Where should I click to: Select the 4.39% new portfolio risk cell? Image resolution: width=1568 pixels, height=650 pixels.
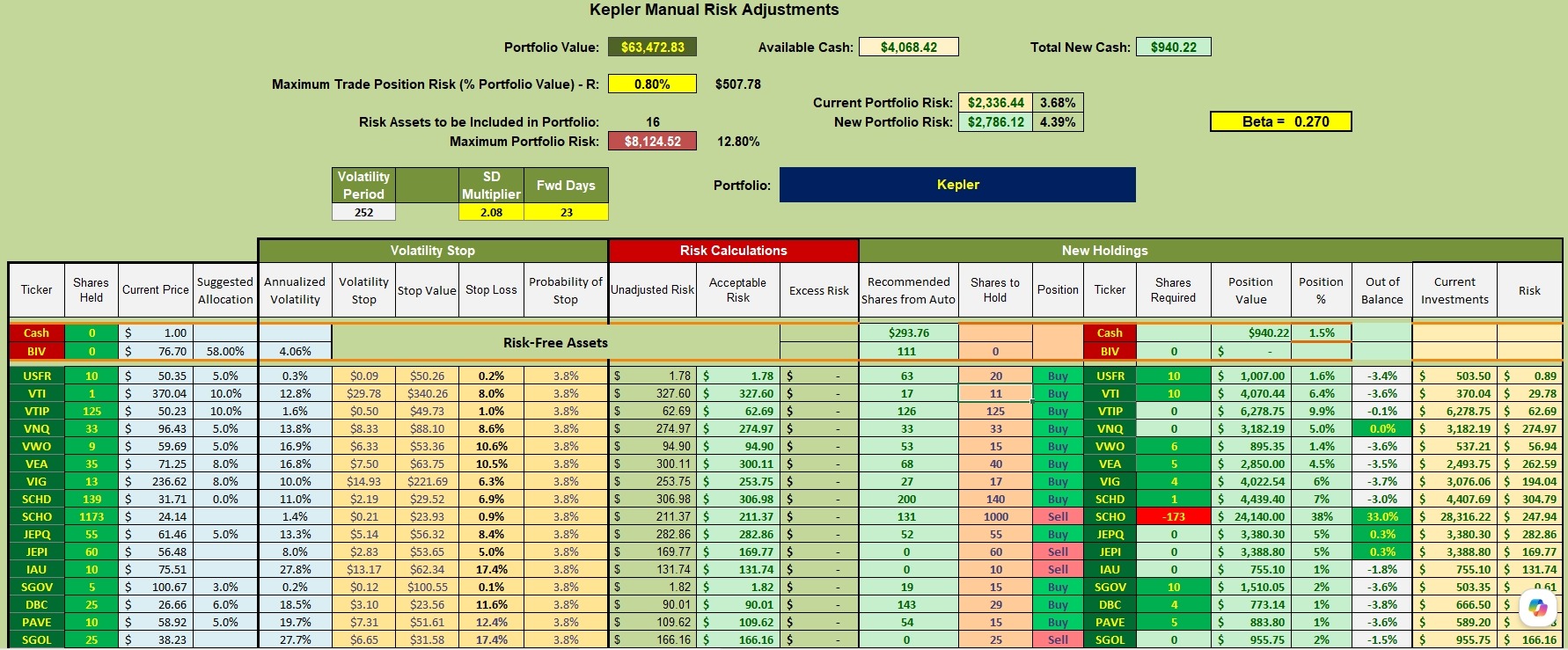[1058, 122]
